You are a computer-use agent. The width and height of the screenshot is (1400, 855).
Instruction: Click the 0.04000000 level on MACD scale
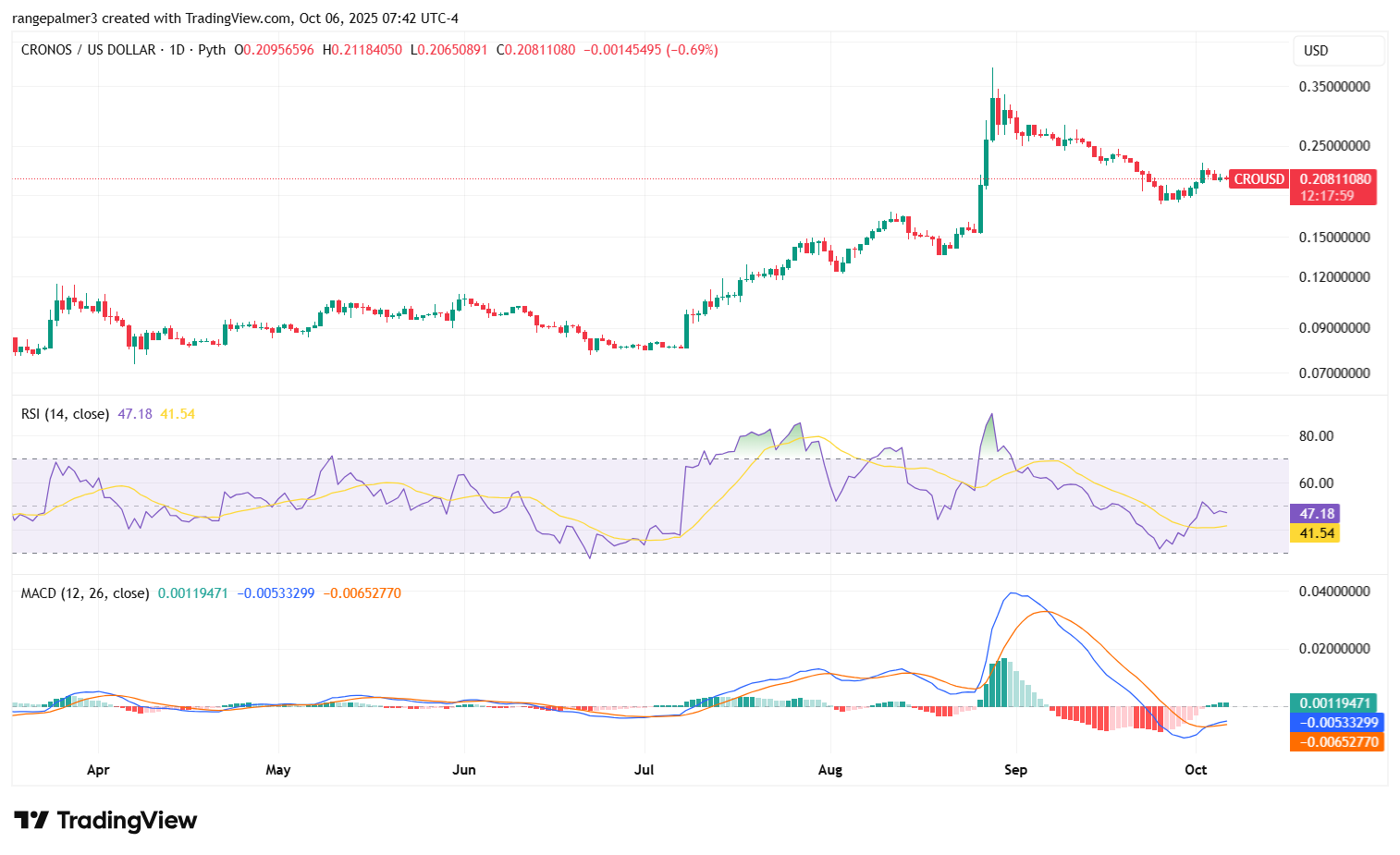pyautogui.click(x=1334, y=592)
